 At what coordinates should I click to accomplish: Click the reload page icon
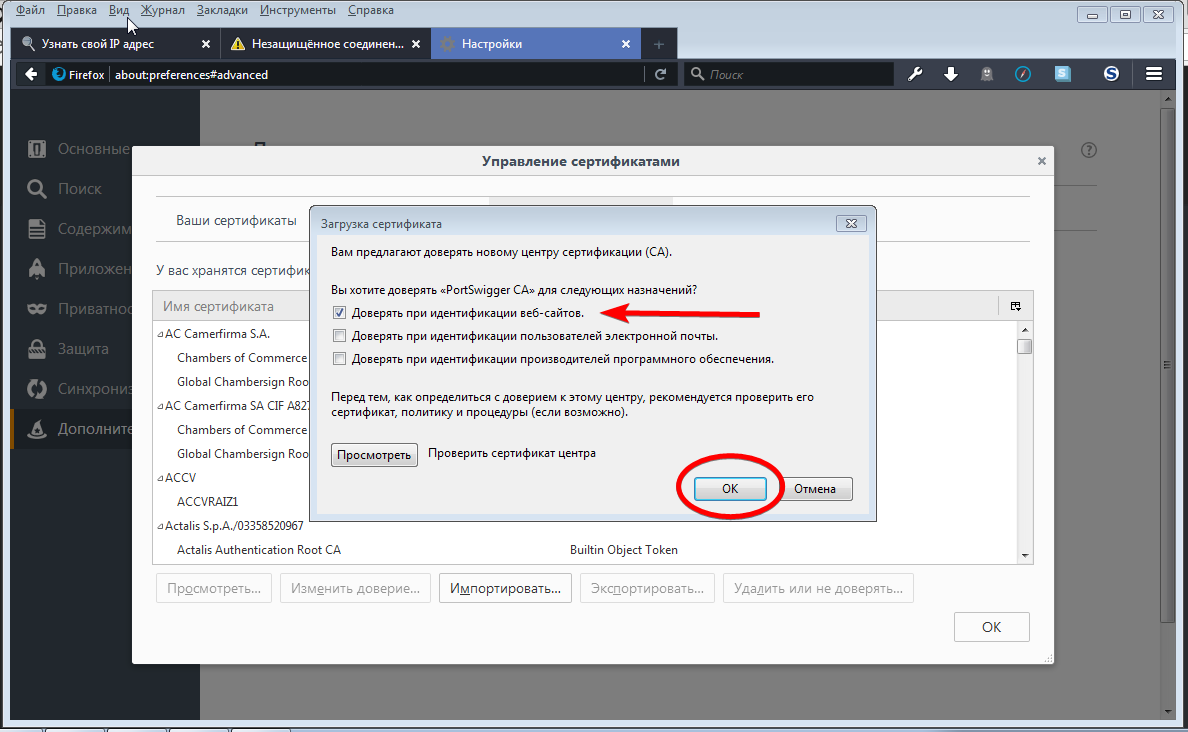[660, 74]
